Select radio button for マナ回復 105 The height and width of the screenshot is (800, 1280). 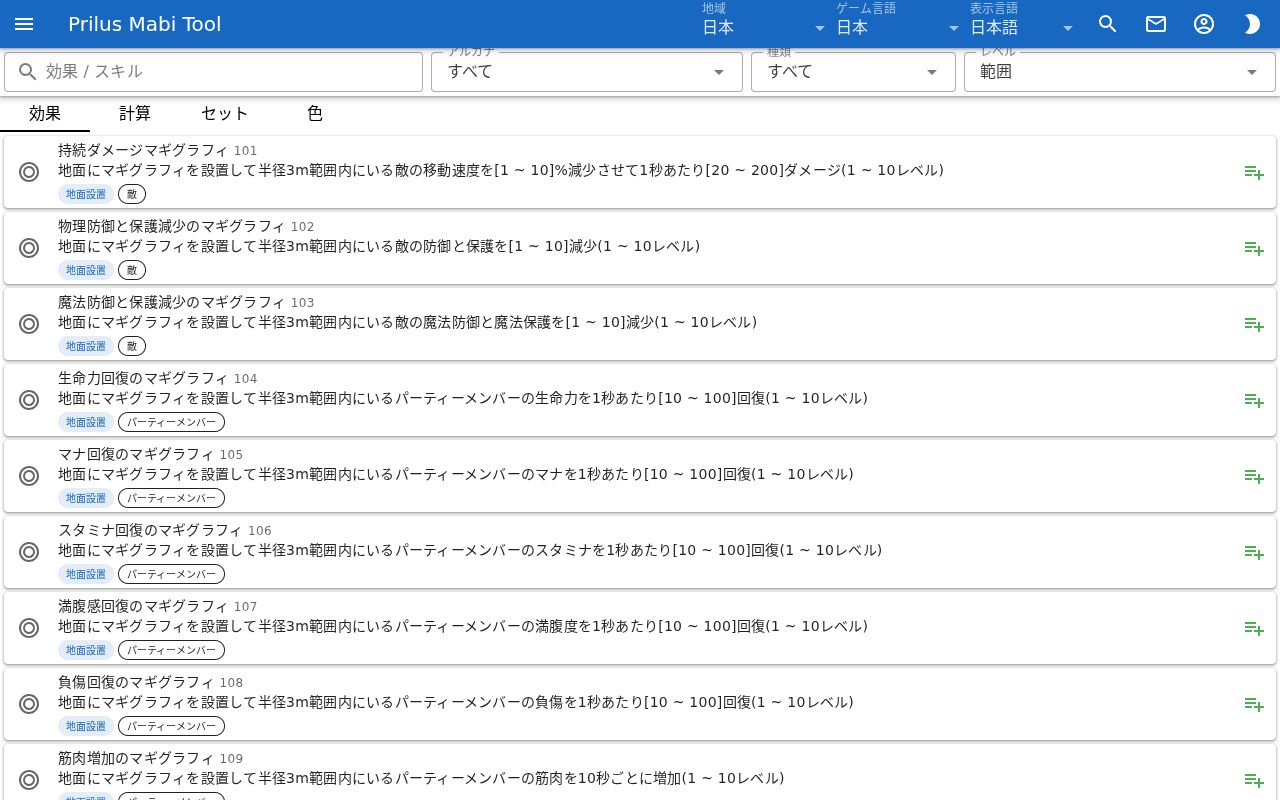pos(29,476)
